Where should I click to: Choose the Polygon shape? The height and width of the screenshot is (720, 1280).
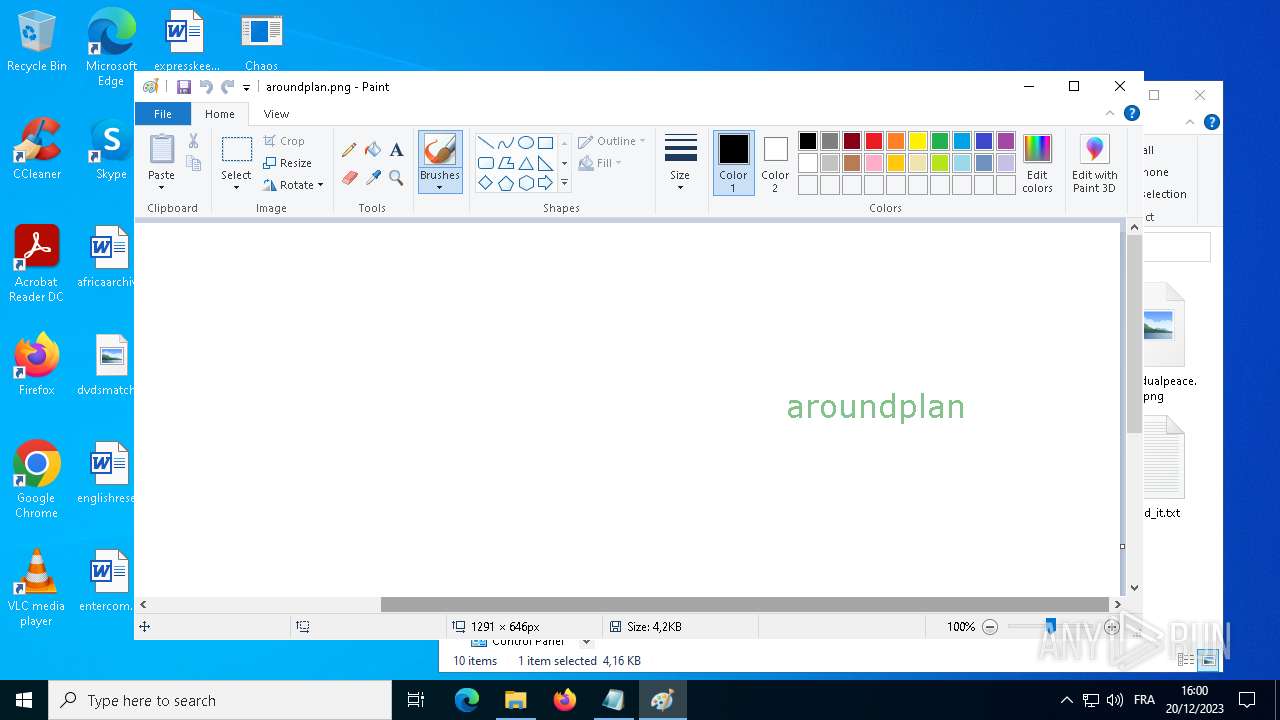506,163
